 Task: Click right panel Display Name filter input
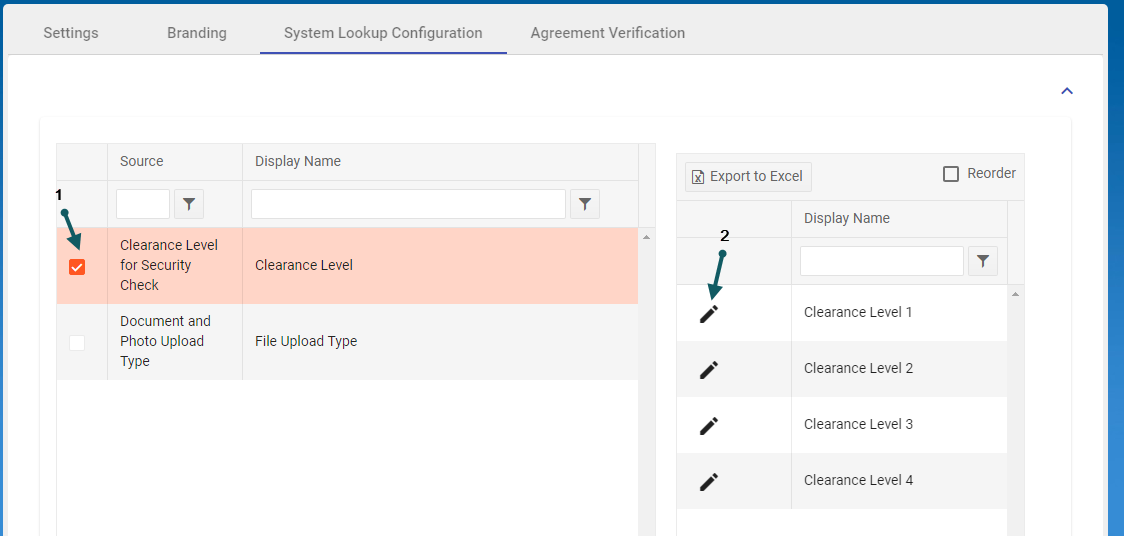[881, 261]
